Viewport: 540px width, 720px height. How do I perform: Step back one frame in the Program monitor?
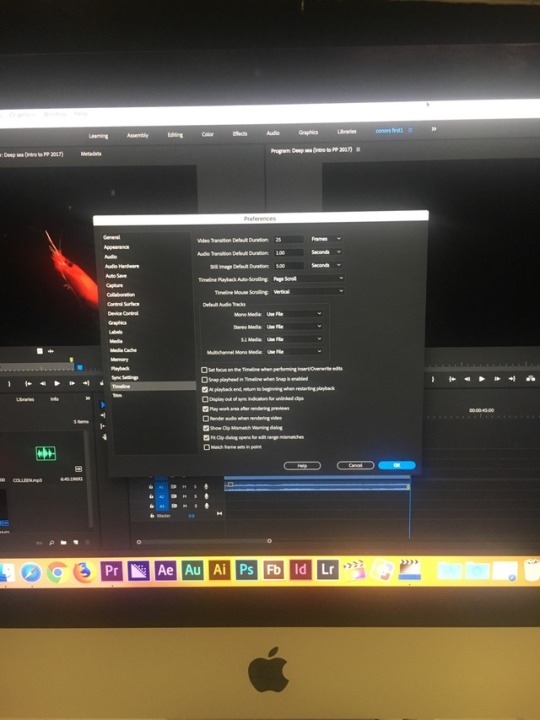[467, 379]
